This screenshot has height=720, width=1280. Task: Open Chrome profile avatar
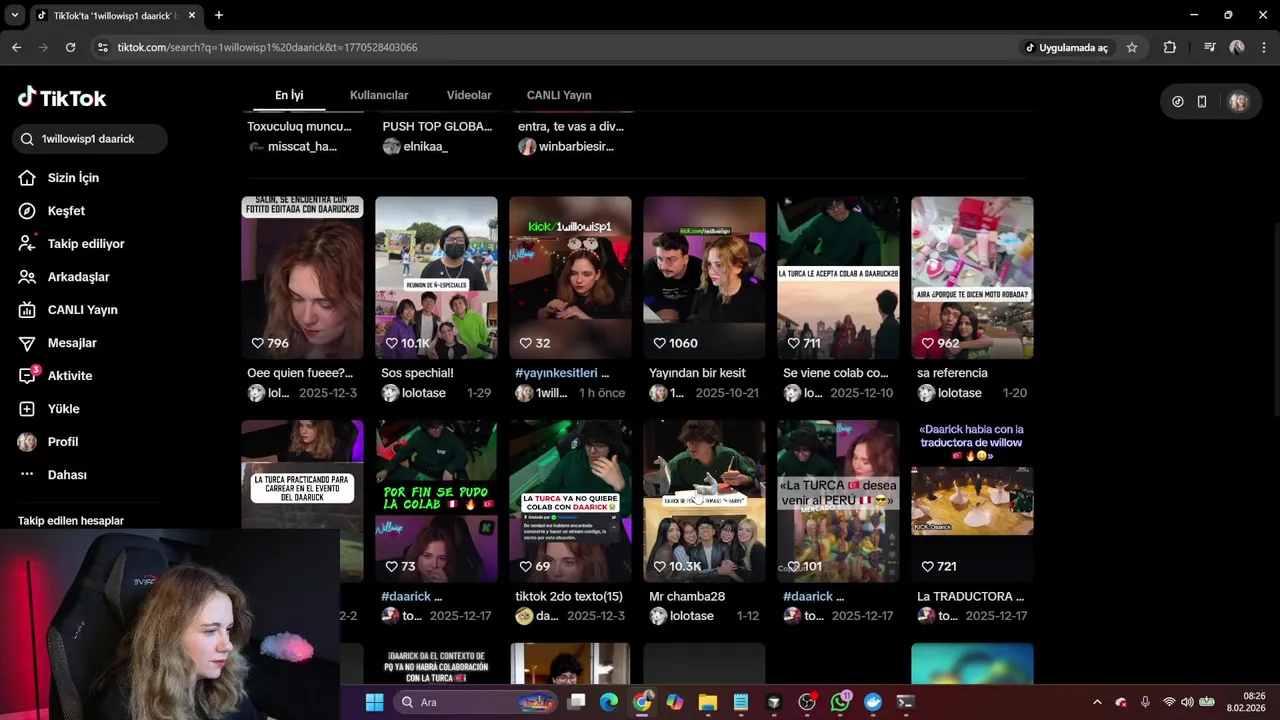click(x=1237, y=47)
